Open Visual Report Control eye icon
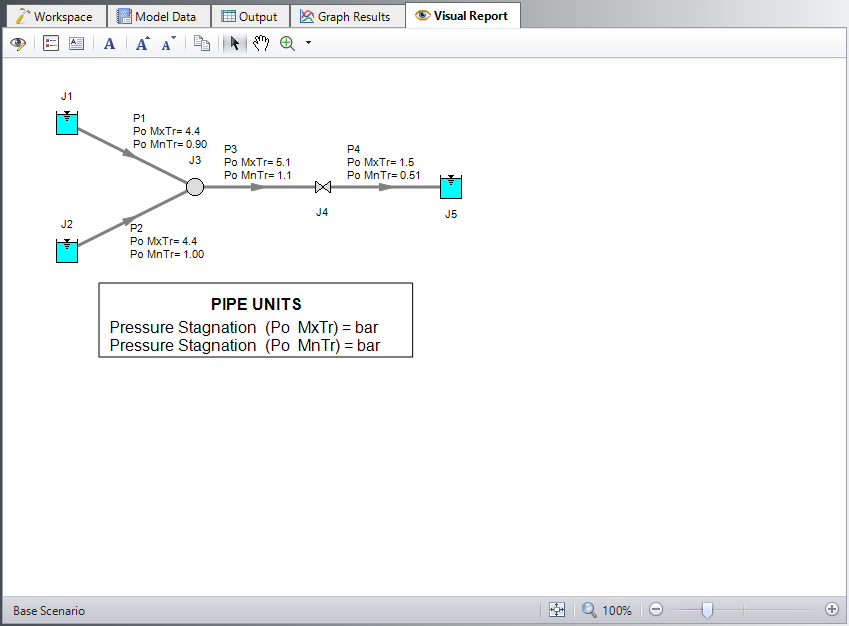 pyautogui.click(x=17, y=43)
